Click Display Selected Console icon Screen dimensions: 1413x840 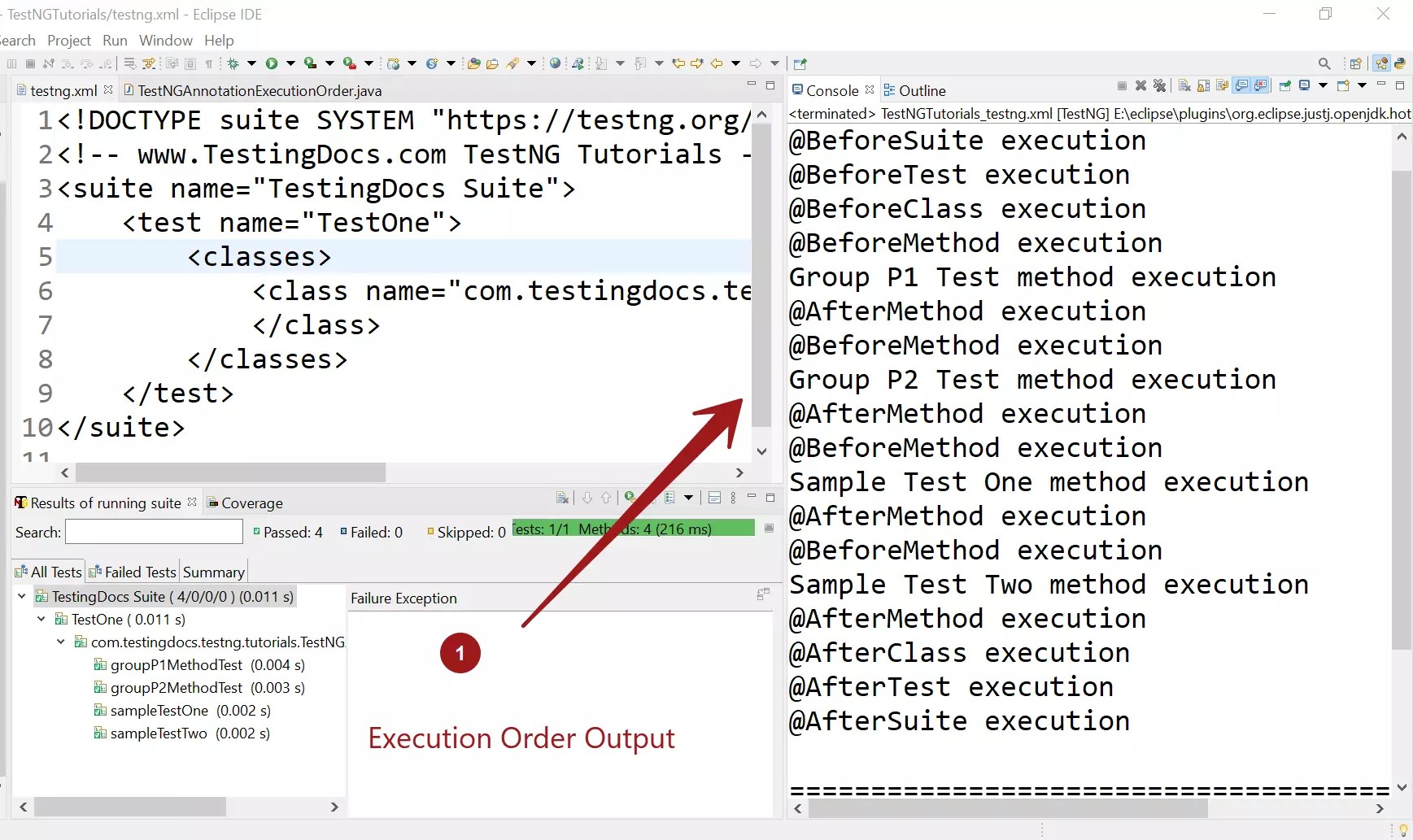point(1304,85)
